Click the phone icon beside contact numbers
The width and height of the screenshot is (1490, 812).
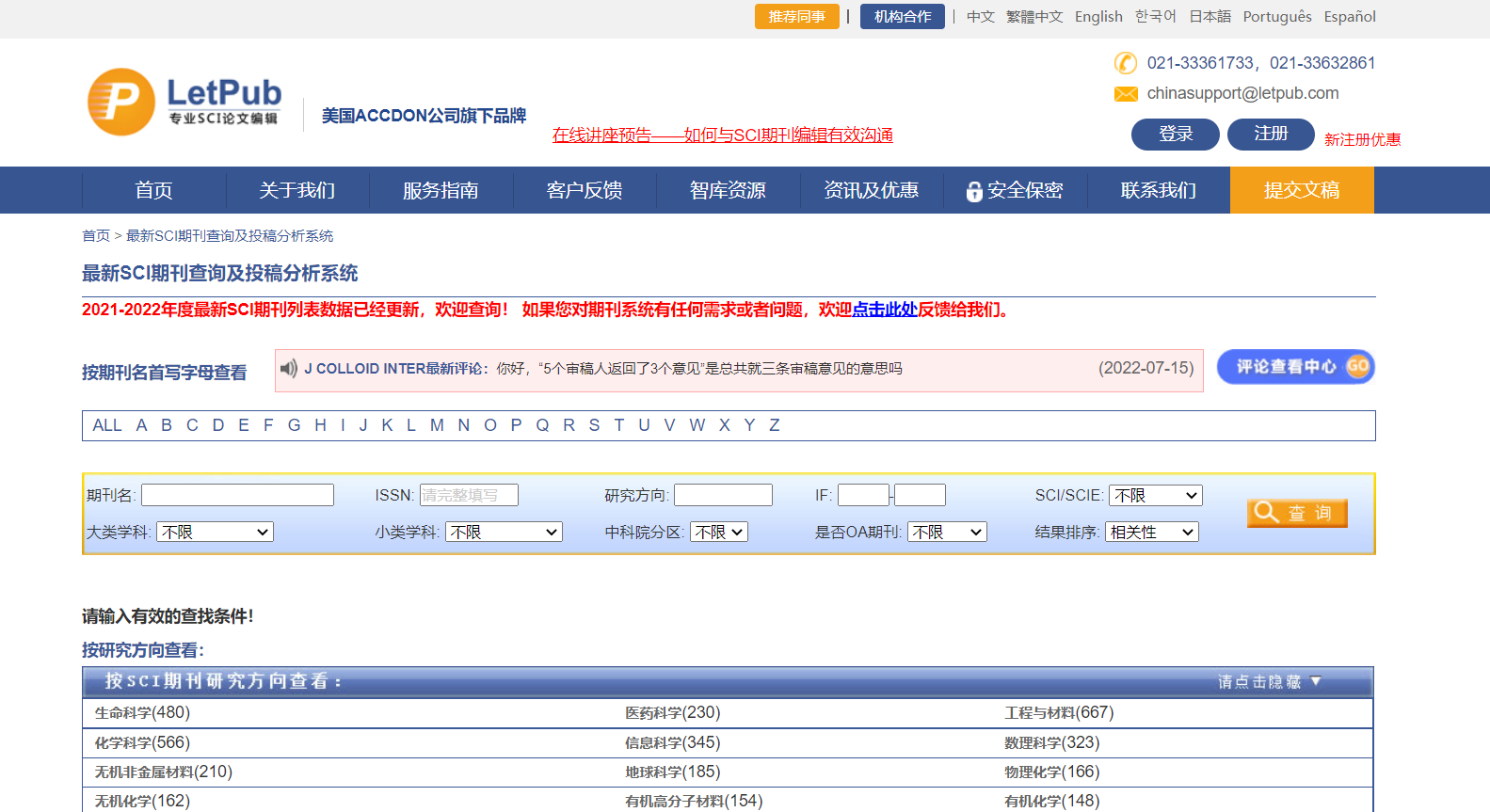coord(1125,63)
